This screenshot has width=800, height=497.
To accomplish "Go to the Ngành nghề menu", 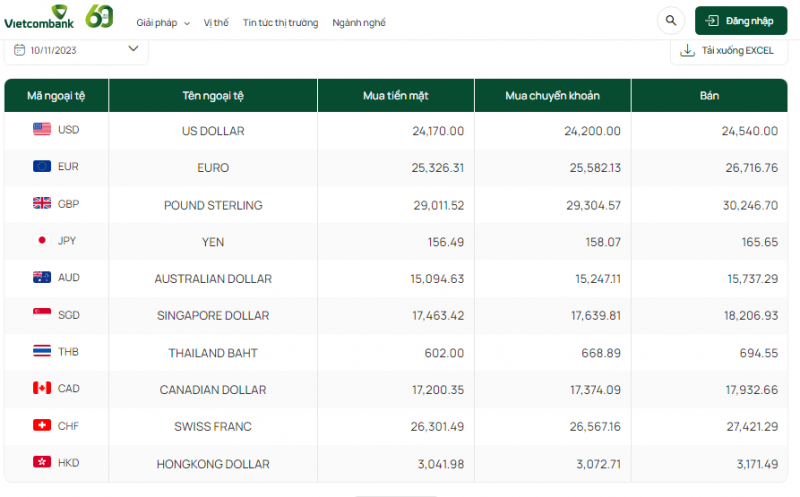I will pos(358,23).
